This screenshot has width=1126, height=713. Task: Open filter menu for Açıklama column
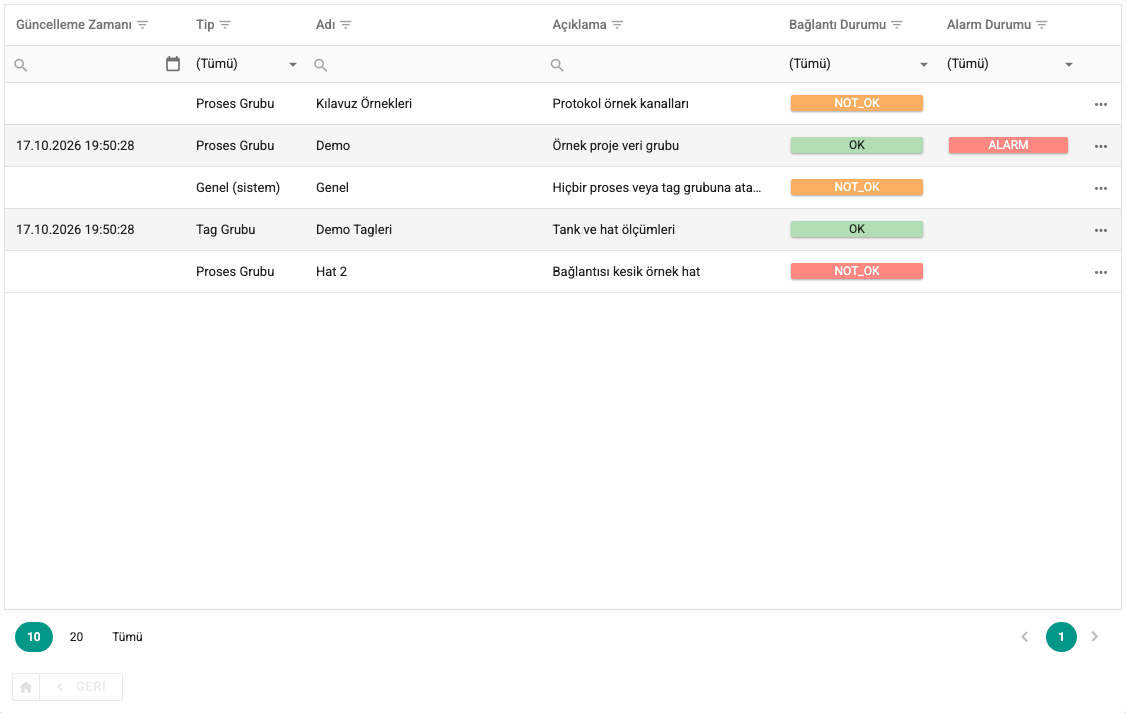coord(618,25)
